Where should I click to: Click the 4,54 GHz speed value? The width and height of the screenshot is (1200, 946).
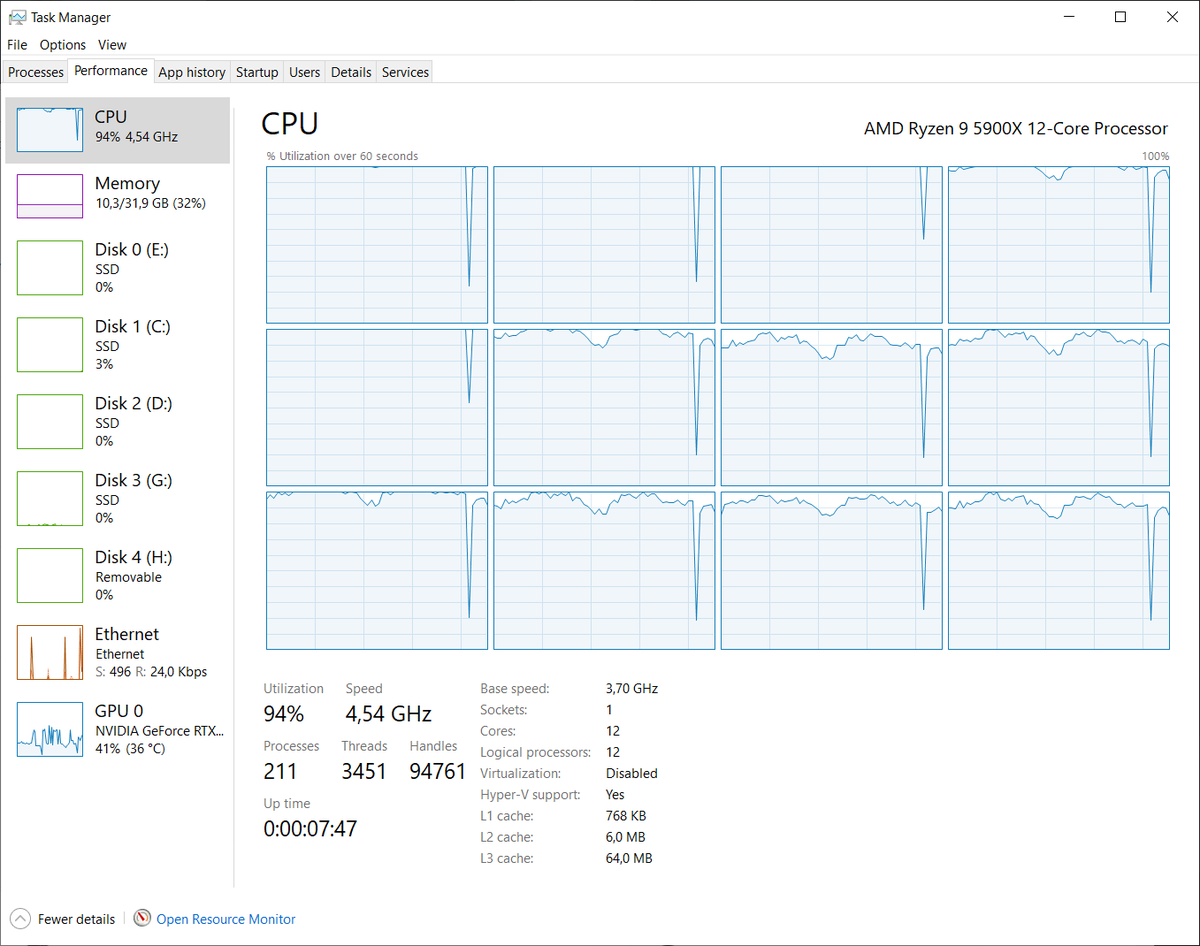point(388,714)
